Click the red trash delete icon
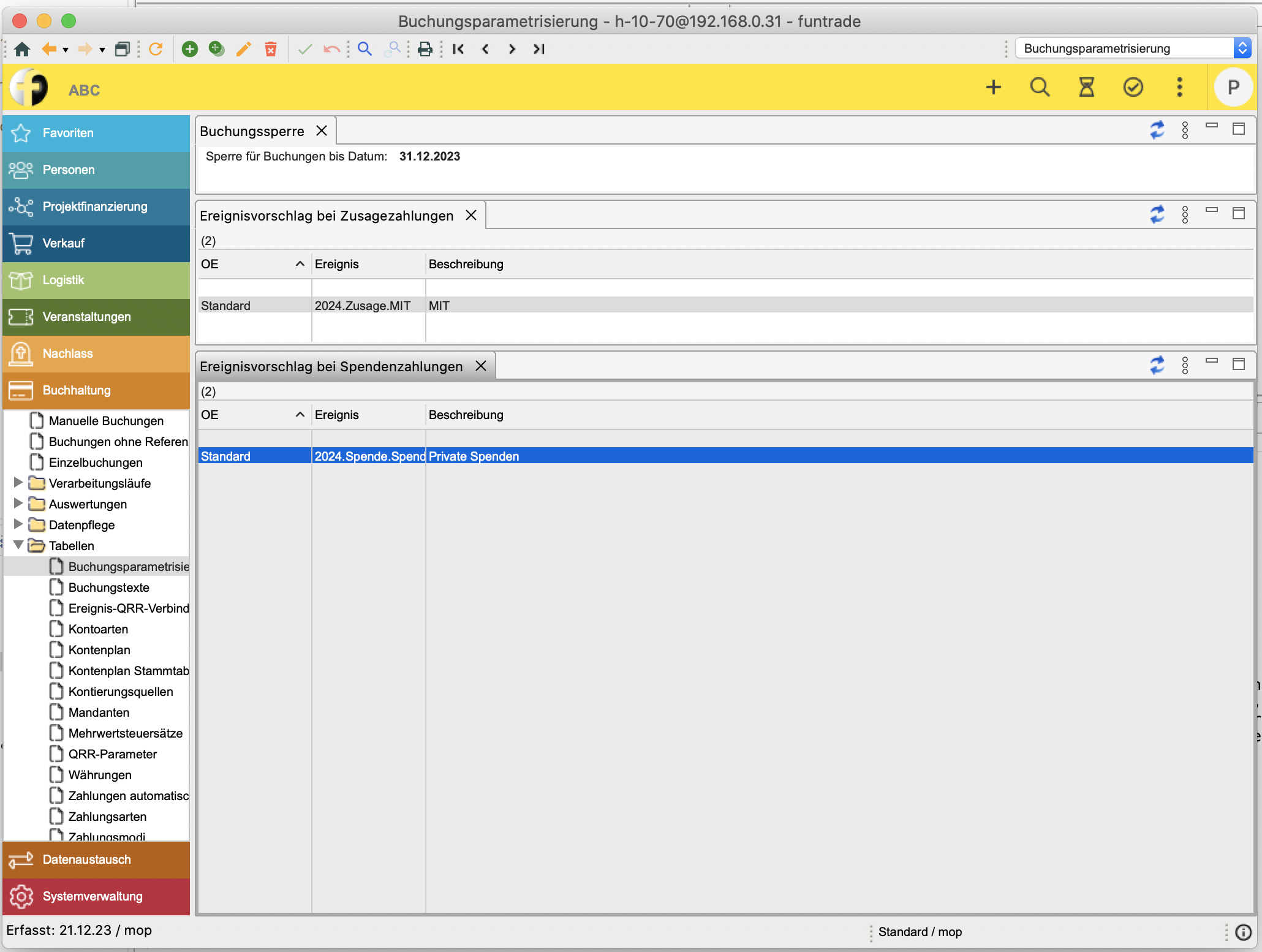Image resolution: width=1262 pixels, height=952 pixels. click(x=271, y=49)
